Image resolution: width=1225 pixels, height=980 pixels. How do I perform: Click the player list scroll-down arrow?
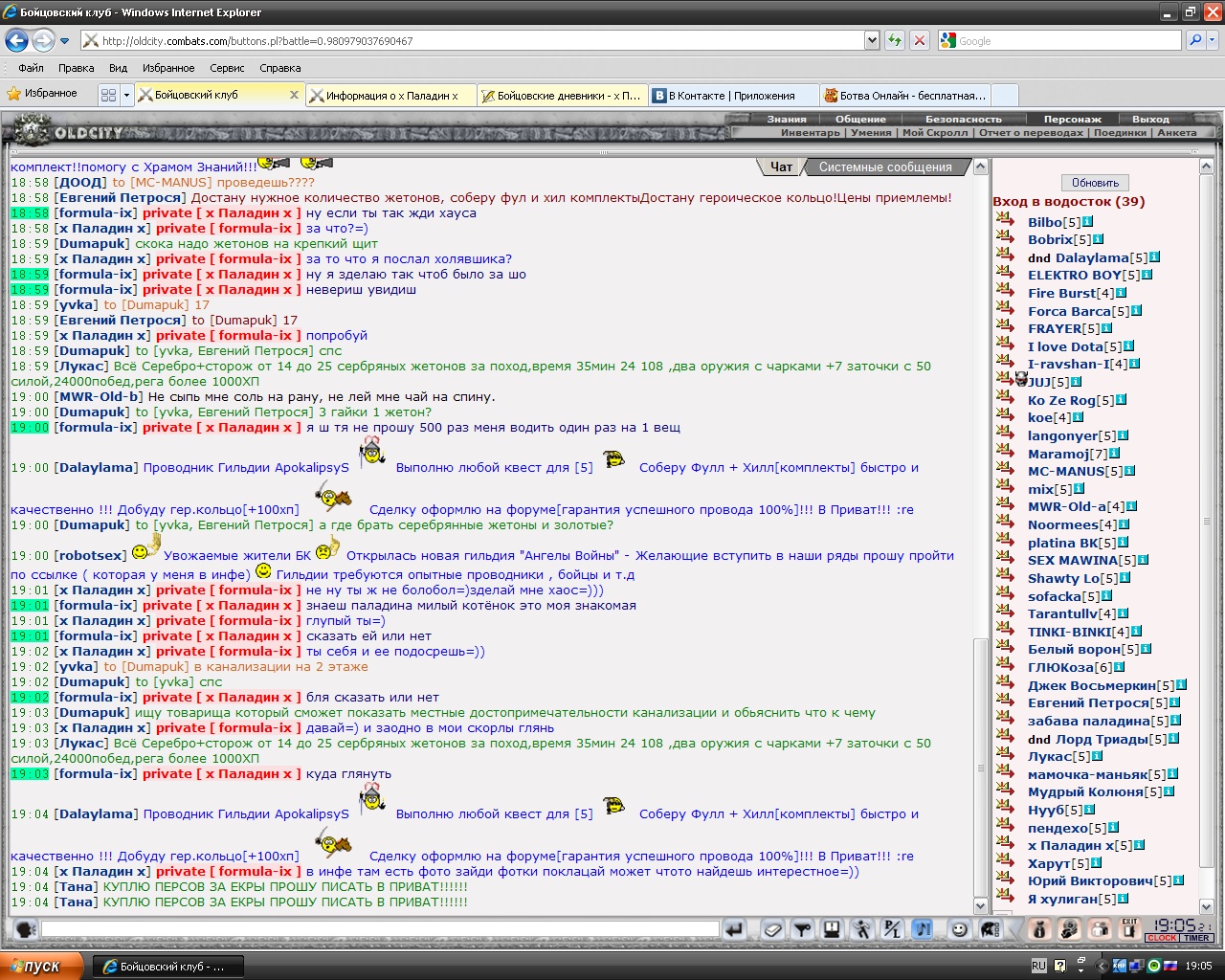(1206, 906)
